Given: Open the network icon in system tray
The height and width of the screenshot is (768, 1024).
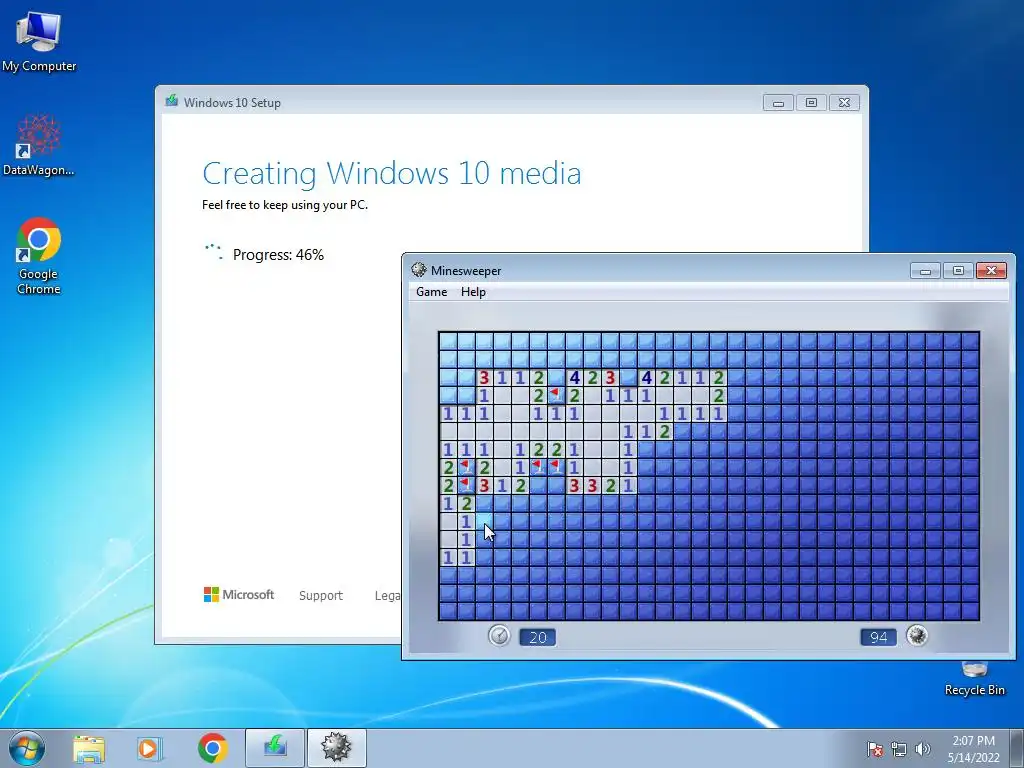Looking at the screenshot, I should (899, 749).
